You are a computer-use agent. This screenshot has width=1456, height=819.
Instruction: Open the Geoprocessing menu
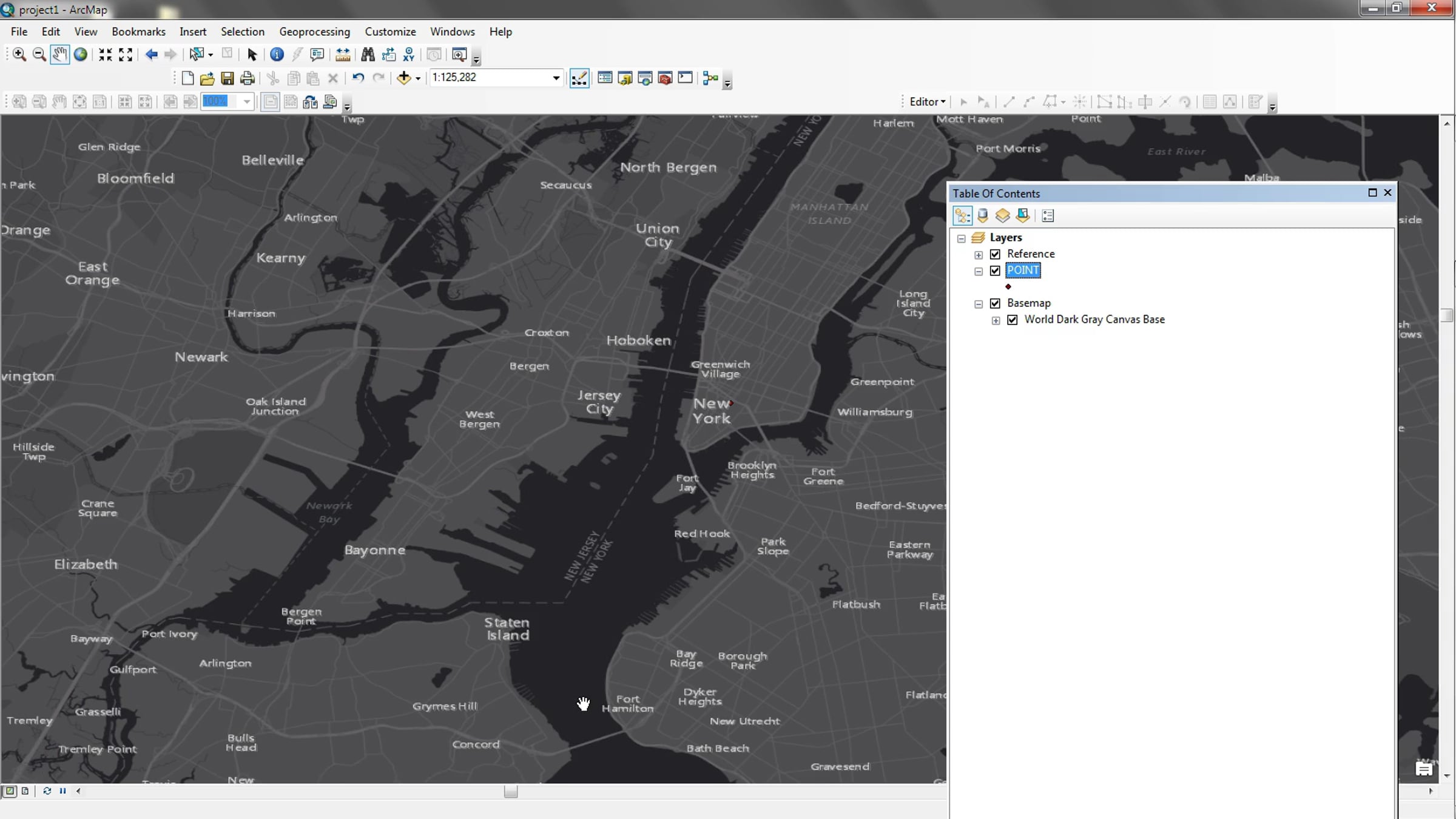pyautogui.click(x=314, y=32)
